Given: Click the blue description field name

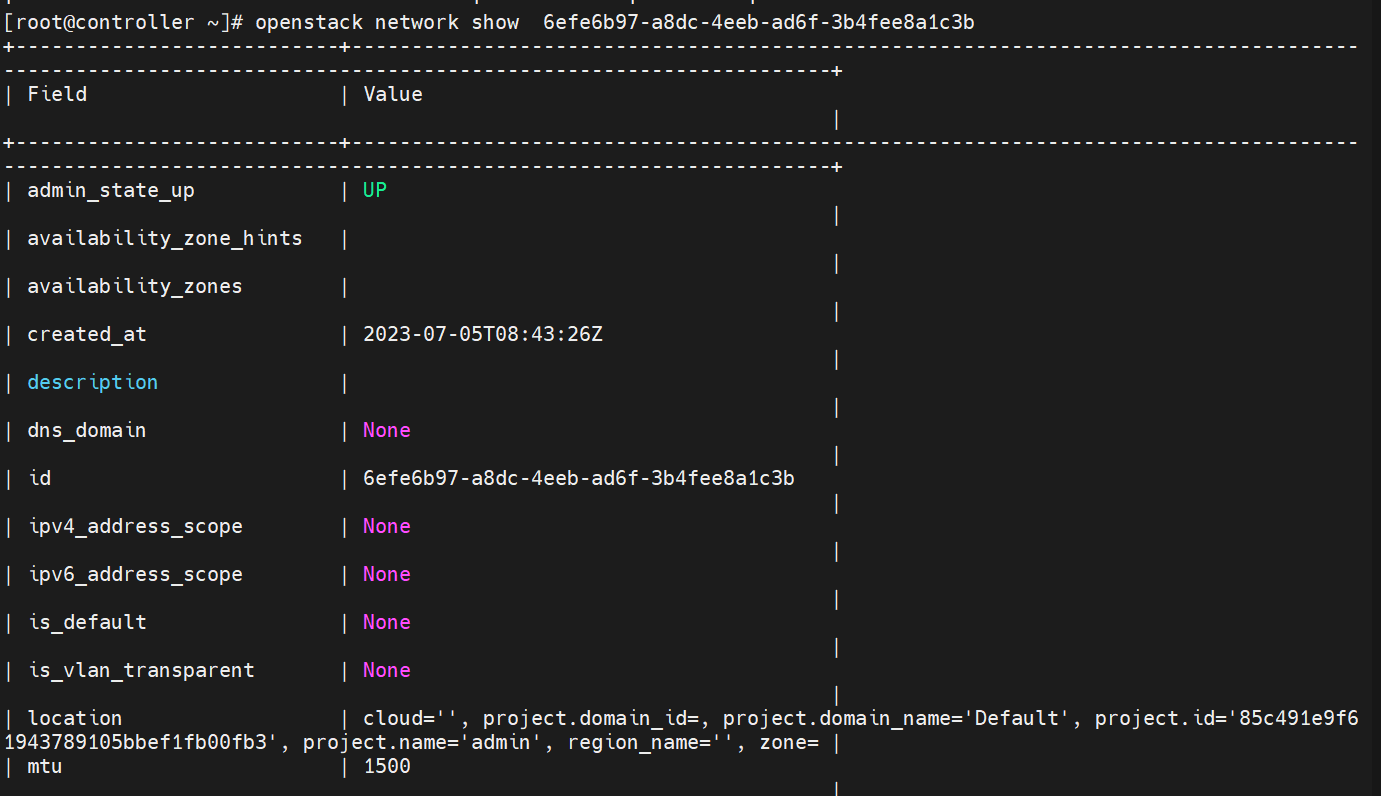Looking at the screenshot, I should pos(93,382).
